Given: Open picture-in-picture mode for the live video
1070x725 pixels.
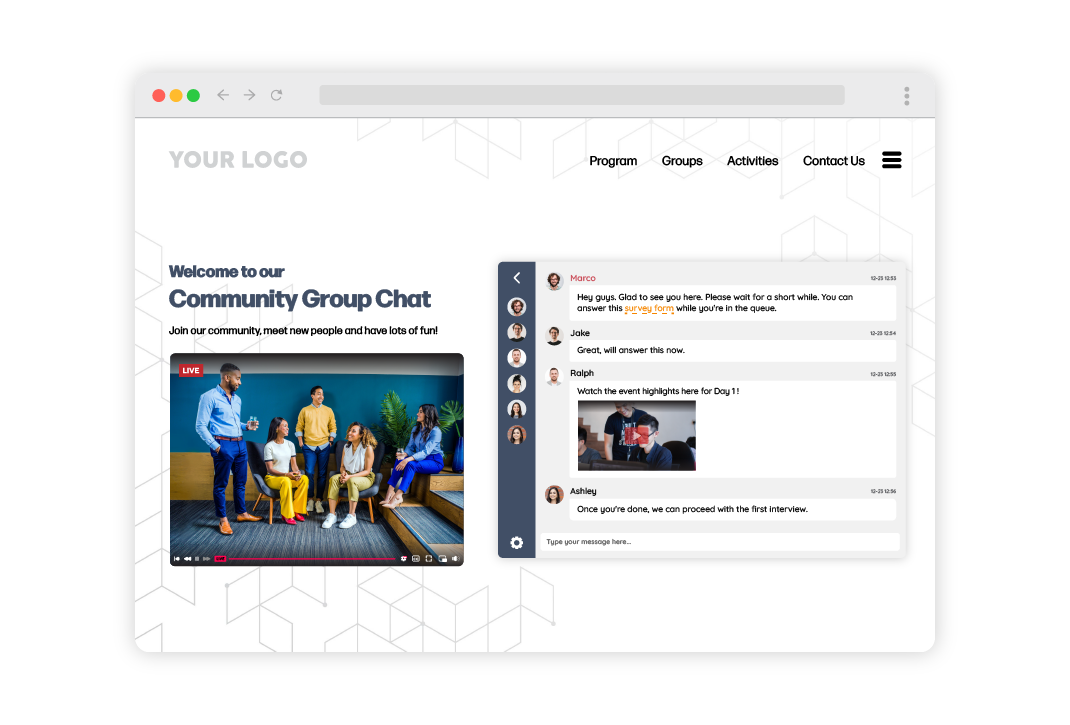Looking at the screenshot, I should [x=443, y=558].
